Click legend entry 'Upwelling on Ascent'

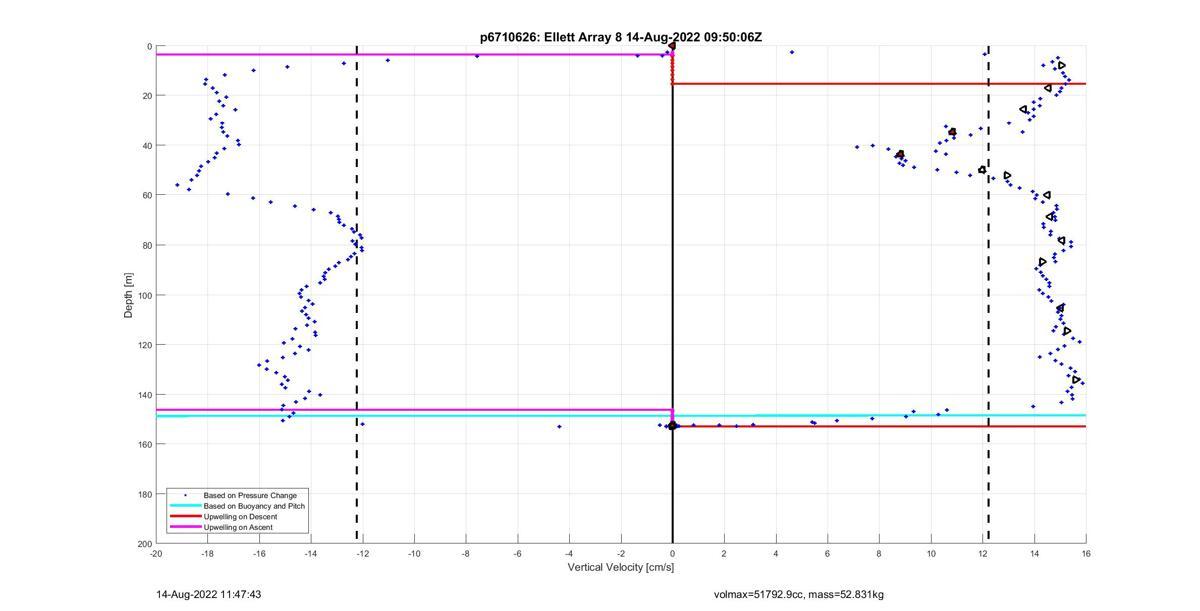pyautogui.click(x=238, y=527)
